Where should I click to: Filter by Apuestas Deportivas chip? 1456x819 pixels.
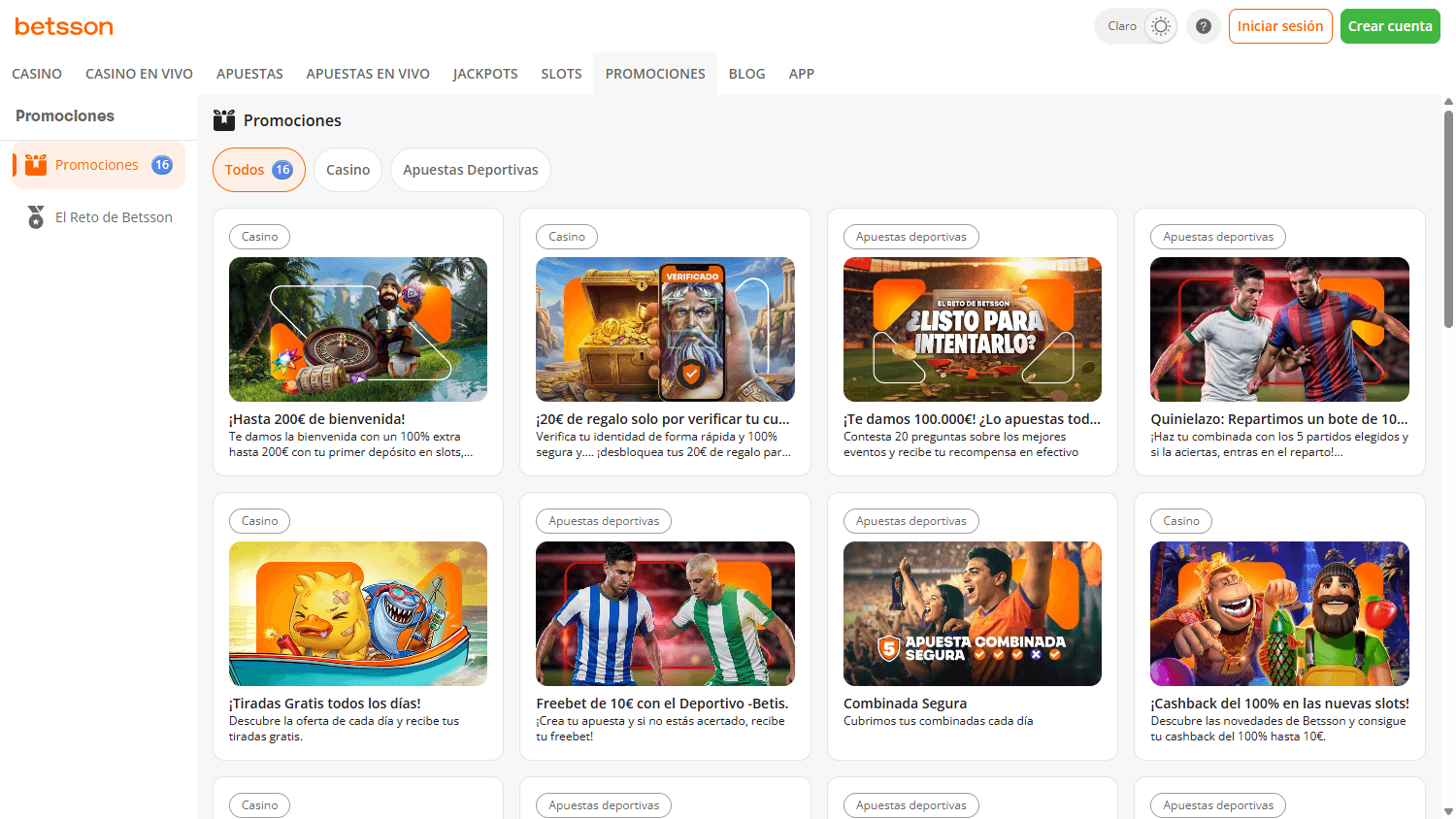pos(471,170)
